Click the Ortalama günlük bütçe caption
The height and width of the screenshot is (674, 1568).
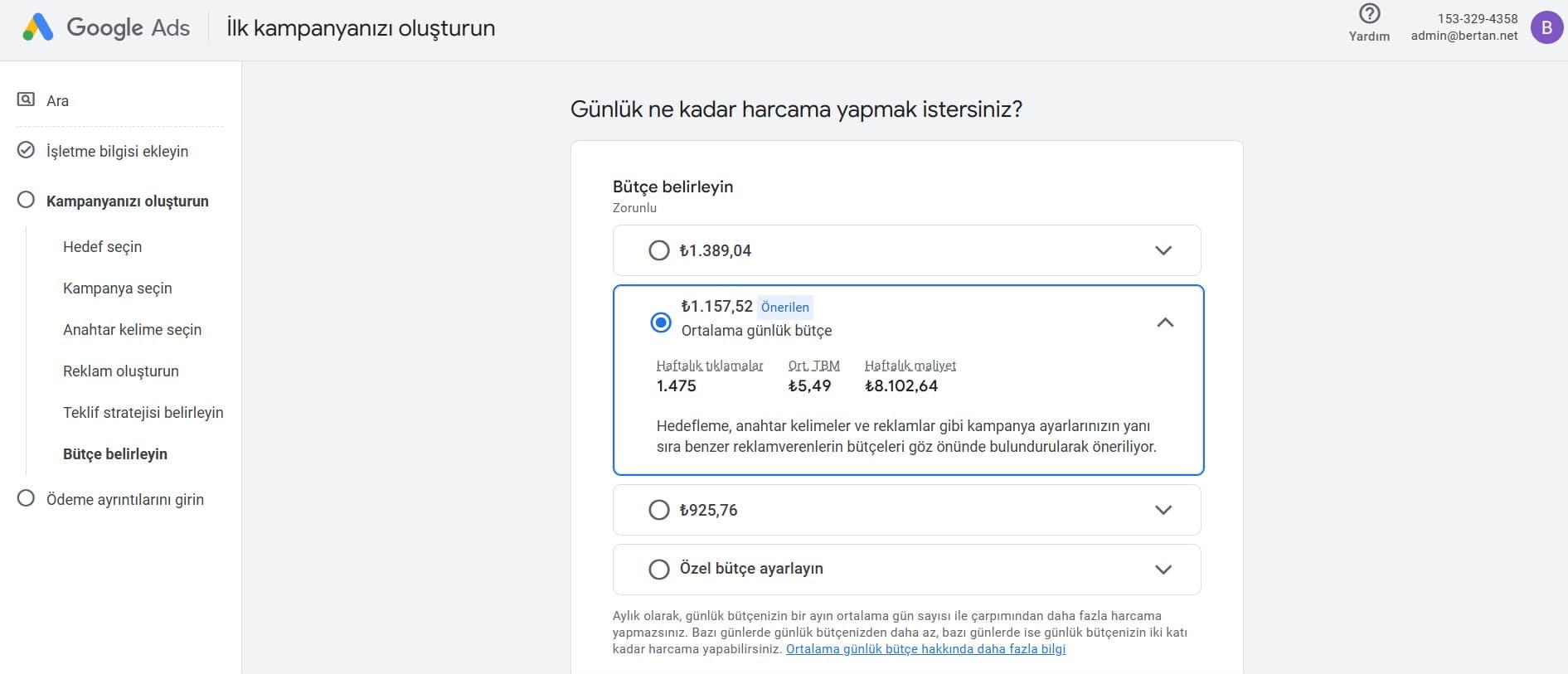point(757,331)
